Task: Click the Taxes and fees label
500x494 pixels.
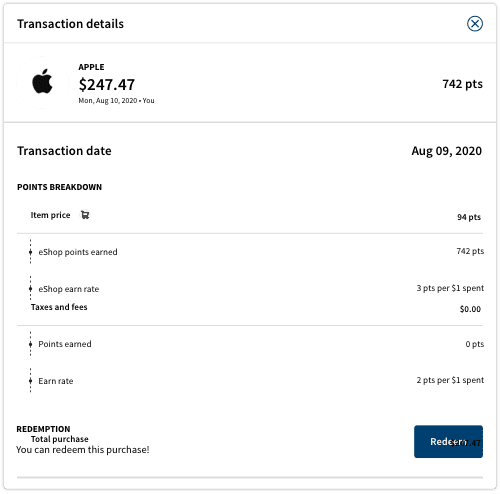Action: (59, 307)
